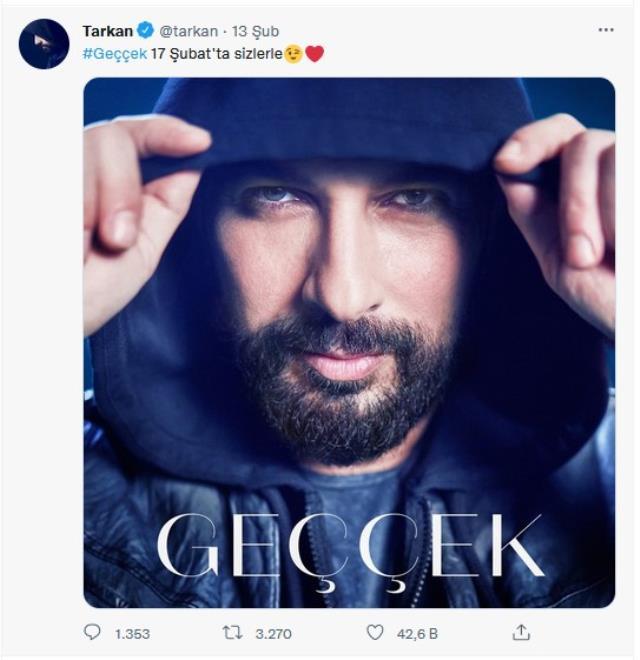Image resolution: width=640 pixels, height=660 pixels.
Task: Open the three-dot more options menu
Action: 605,30
